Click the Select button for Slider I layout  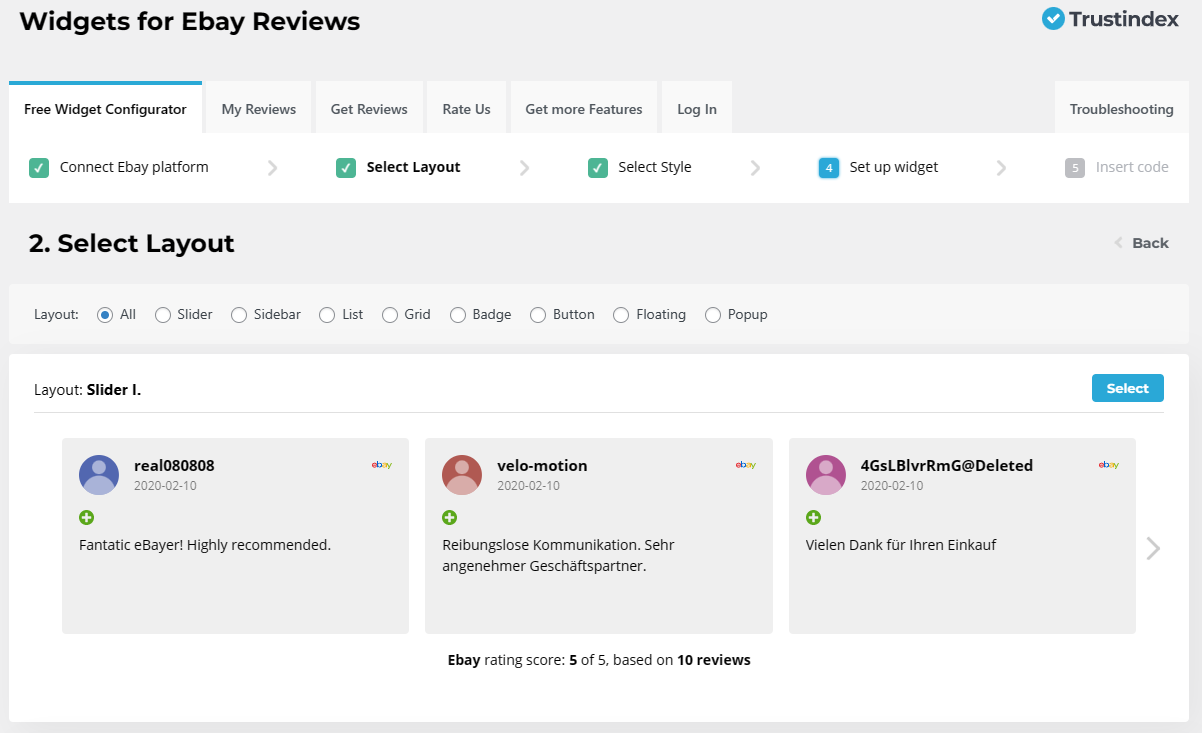pyautogui.click(x=1127, y=388)
